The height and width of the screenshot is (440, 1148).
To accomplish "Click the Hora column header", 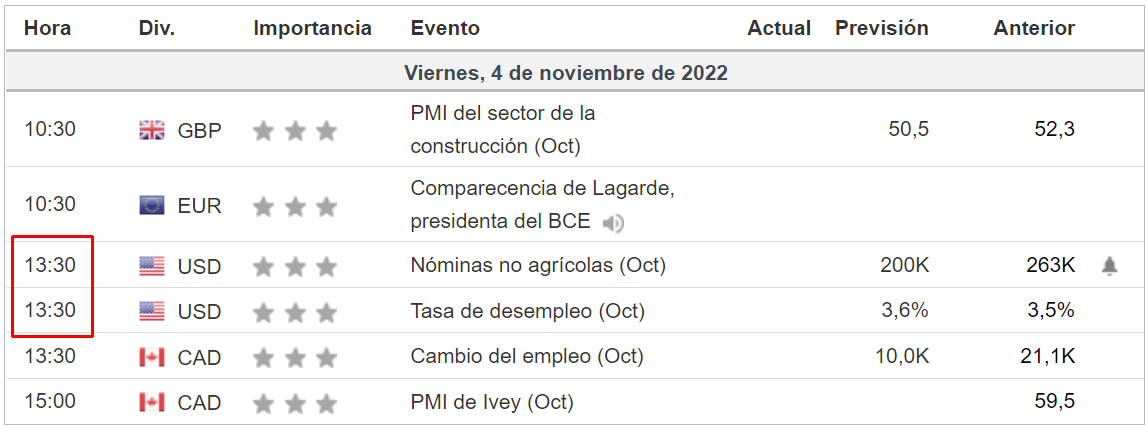I will pos(48,29).
